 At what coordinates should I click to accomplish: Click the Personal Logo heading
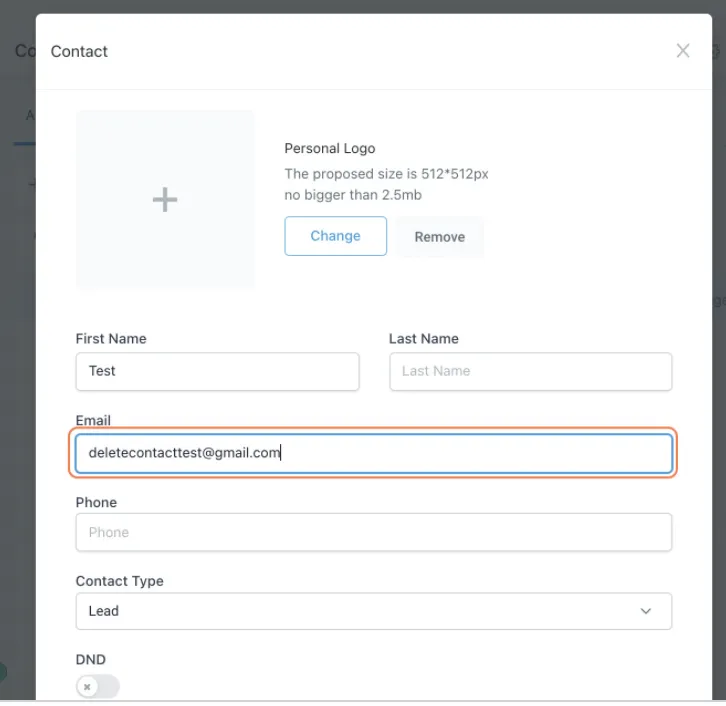[330, 148]
